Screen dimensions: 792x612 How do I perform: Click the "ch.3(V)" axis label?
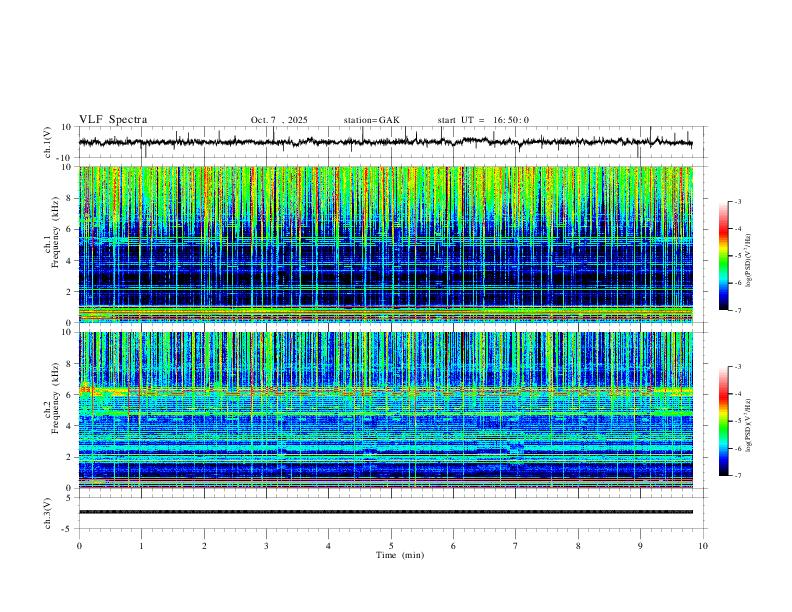click(48, 513)
